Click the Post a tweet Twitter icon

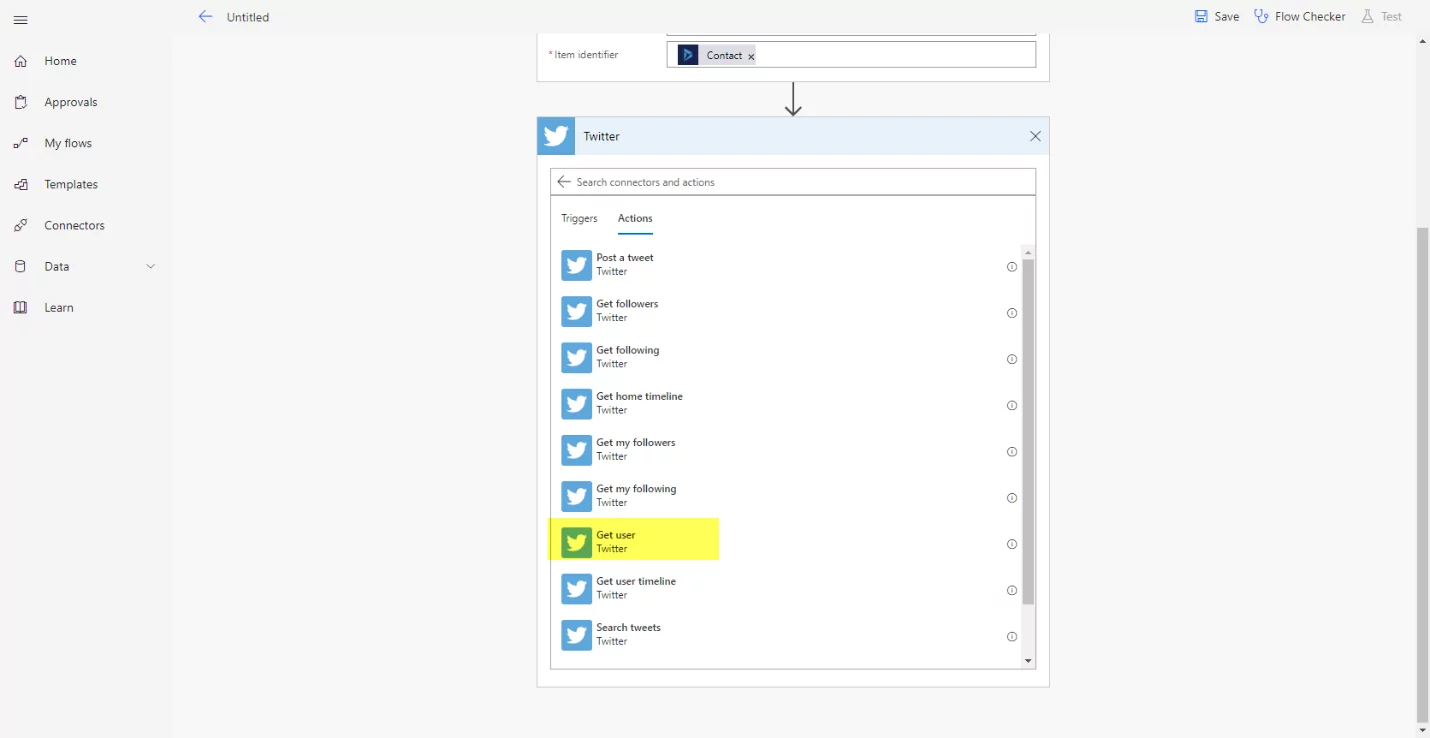click(576, 265)
